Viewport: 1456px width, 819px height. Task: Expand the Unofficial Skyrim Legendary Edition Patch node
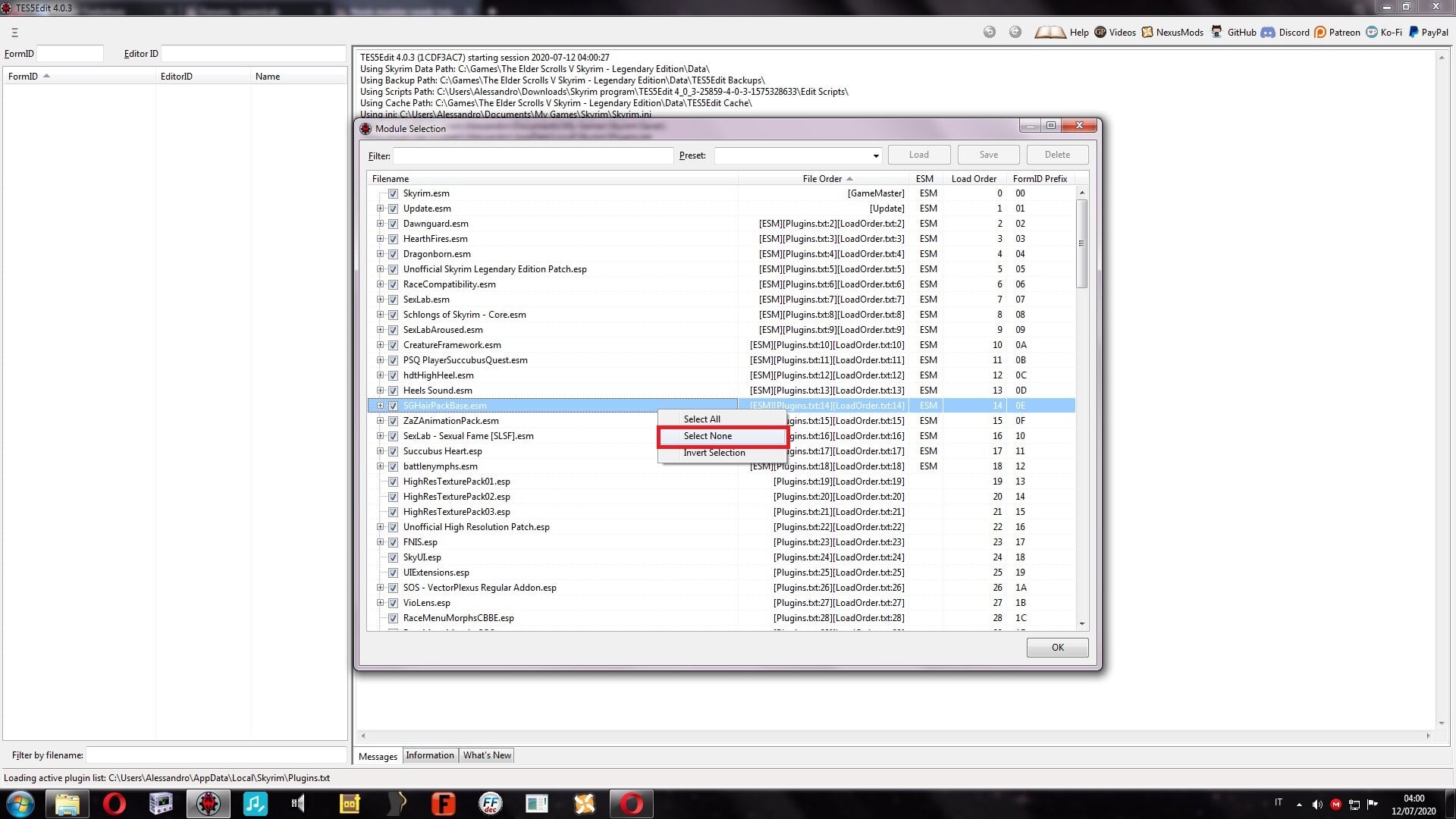[380, 269]
